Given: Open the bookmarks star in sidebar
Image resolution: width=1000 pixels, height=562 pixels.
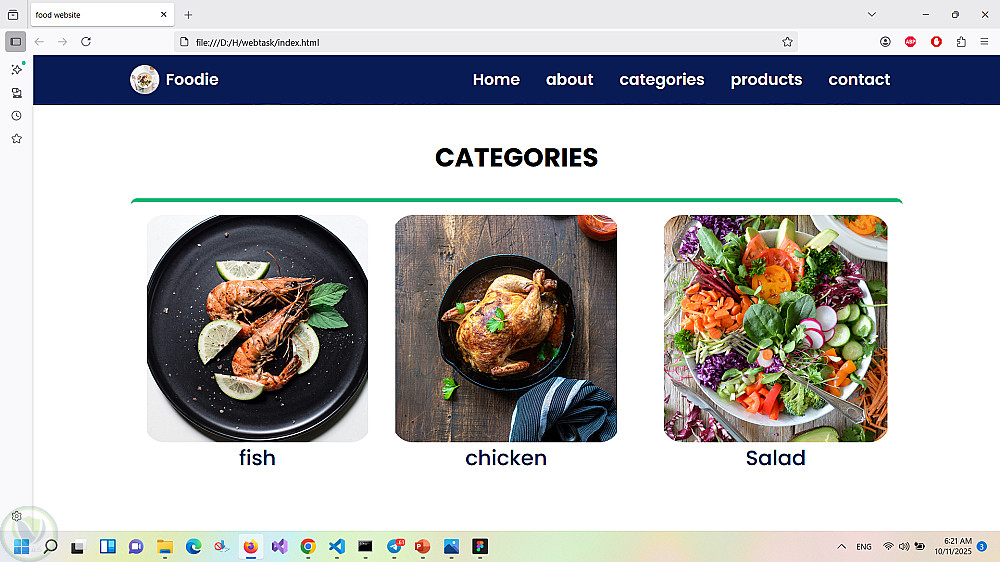Looking at the screenshot, I should 17,139.
